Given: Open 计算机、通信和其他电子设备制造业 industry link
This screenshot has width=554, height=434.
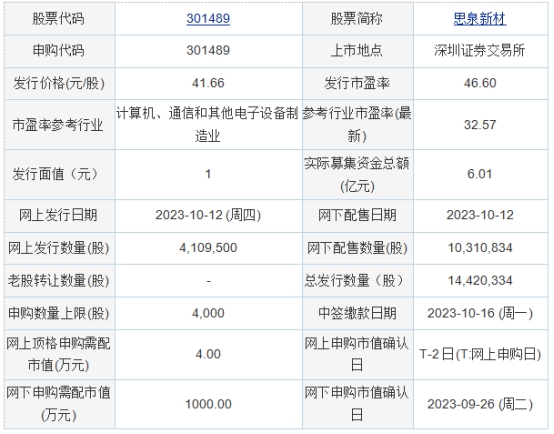Looking at the screenshot, I should pyautogui.click(x=208, y=124).
